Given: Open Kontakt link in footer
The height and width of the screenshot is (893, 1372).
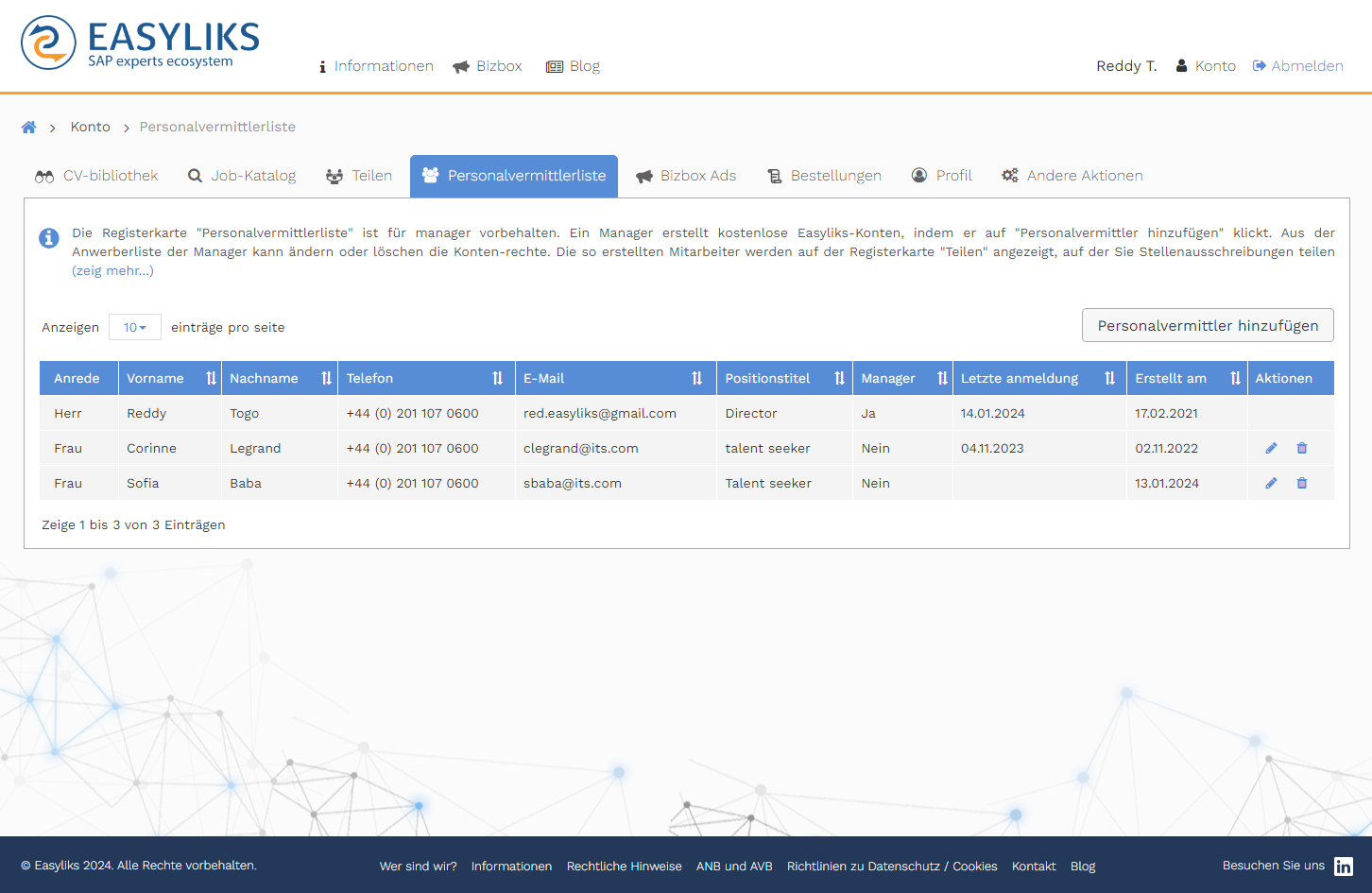Looking at the screenshot, I should [x=1034, y=867].
